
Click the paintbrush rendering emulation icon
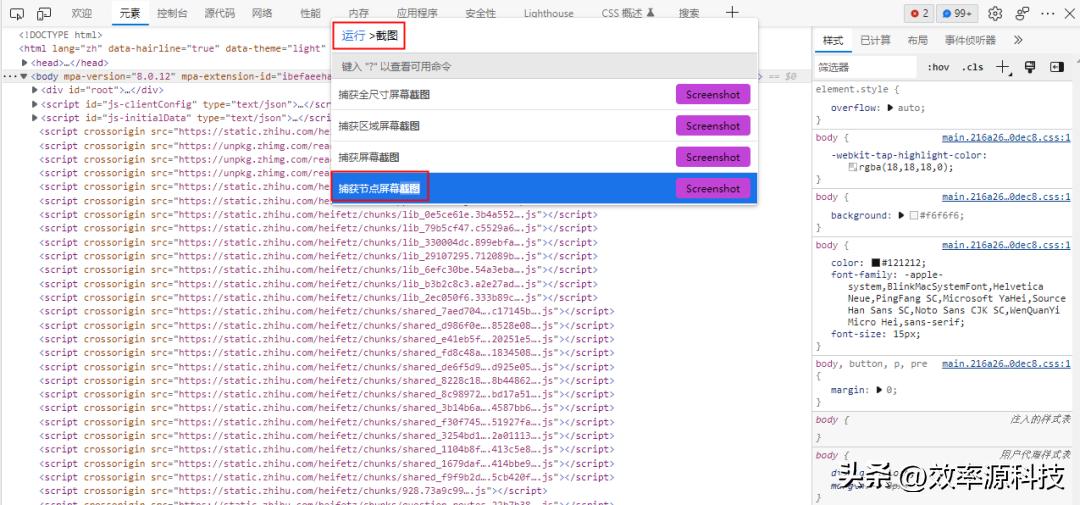[1030, 67]
